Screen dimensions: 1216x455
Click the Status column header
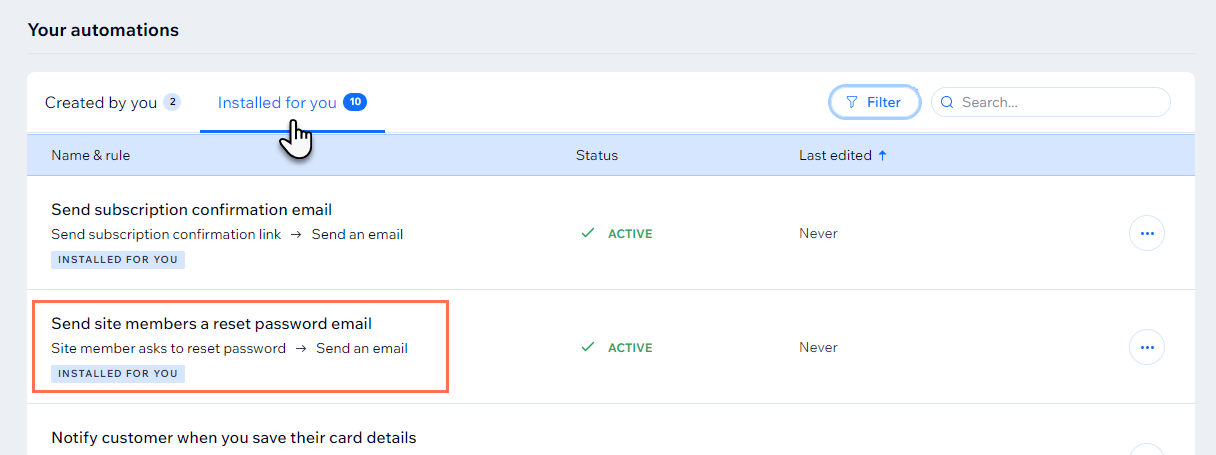(x=597, y=155)
